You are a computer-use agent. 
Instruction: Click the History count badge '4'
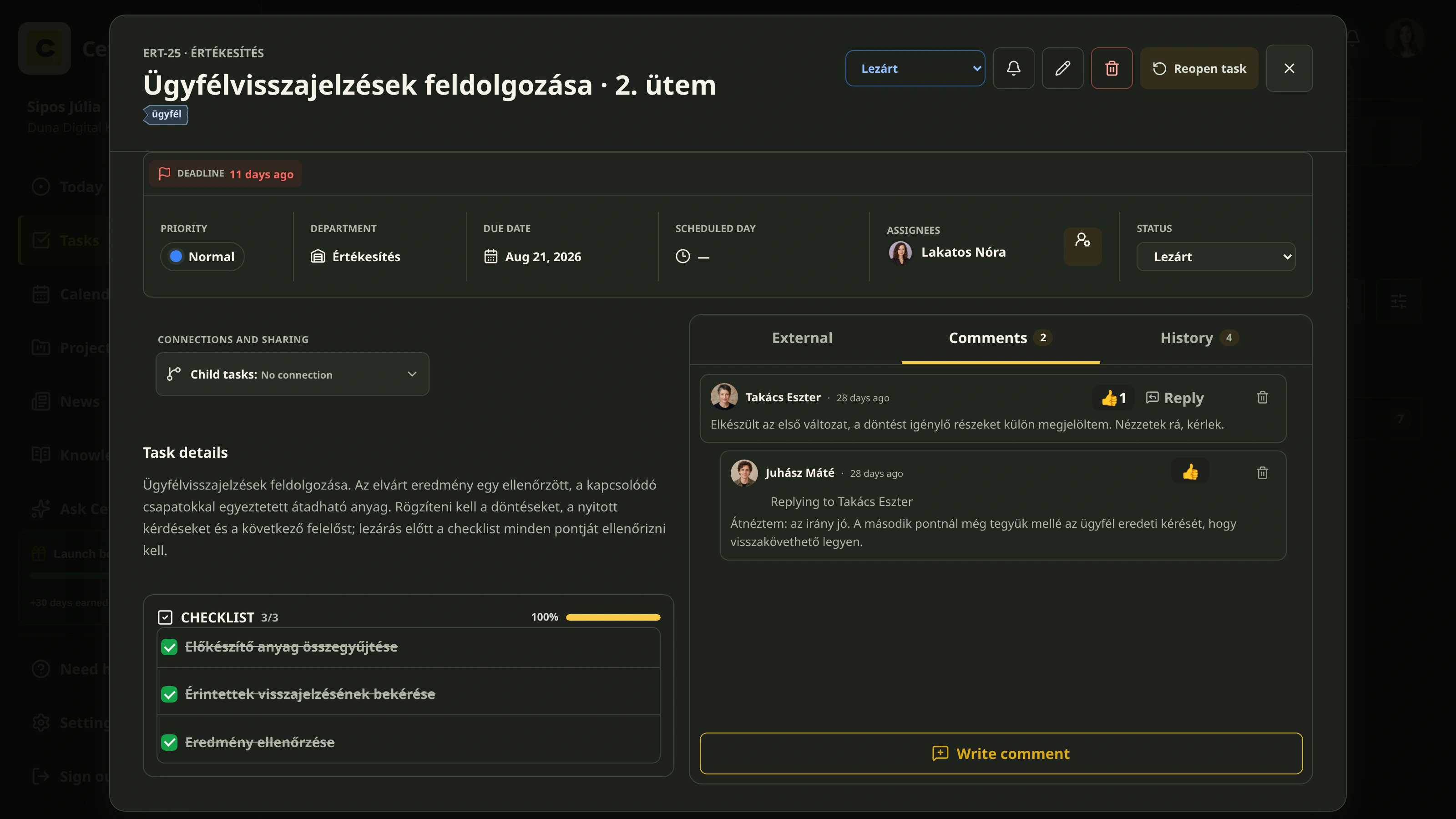pos(1229,338)
